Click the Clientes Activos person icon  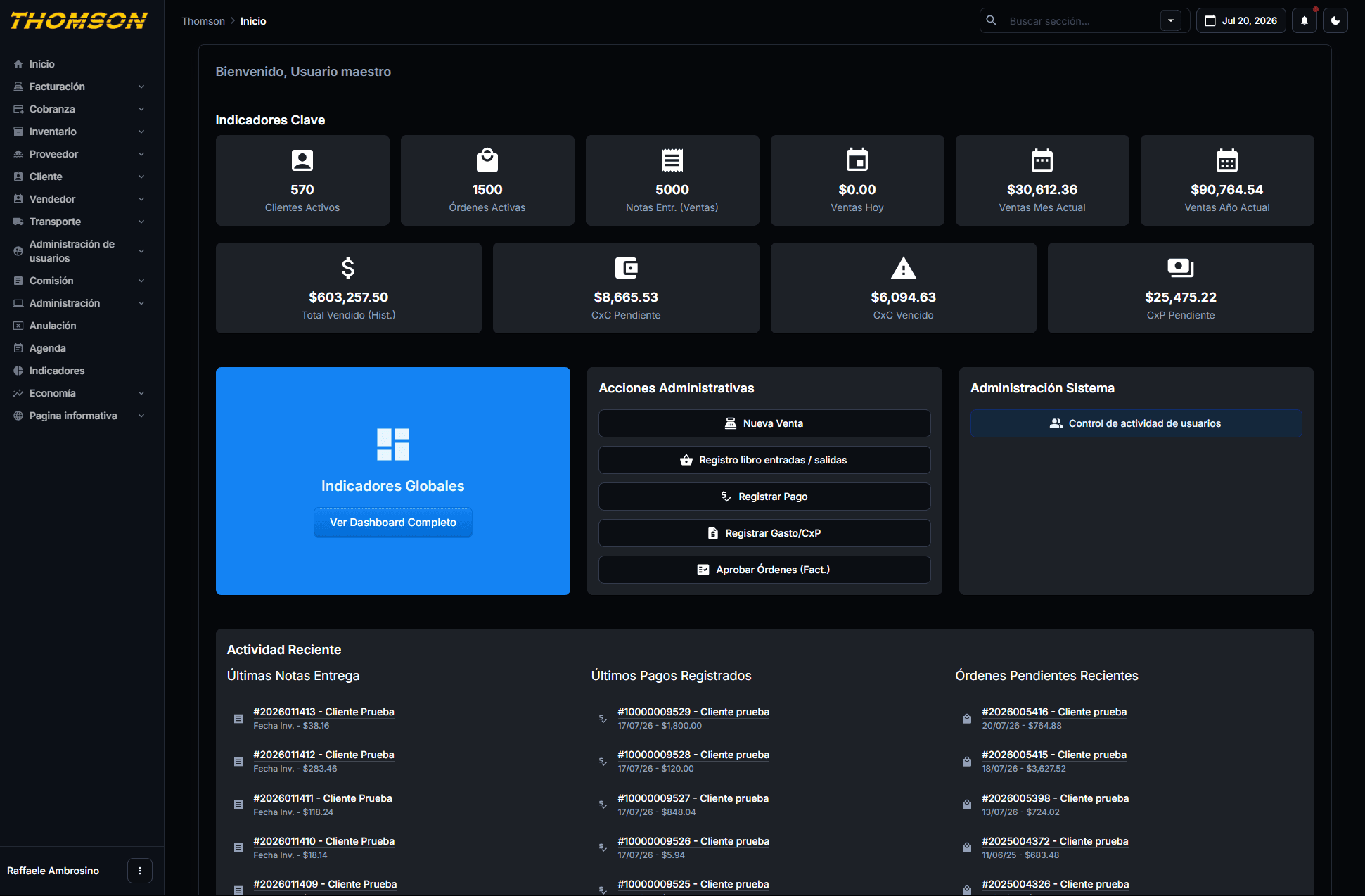(302, 160)
